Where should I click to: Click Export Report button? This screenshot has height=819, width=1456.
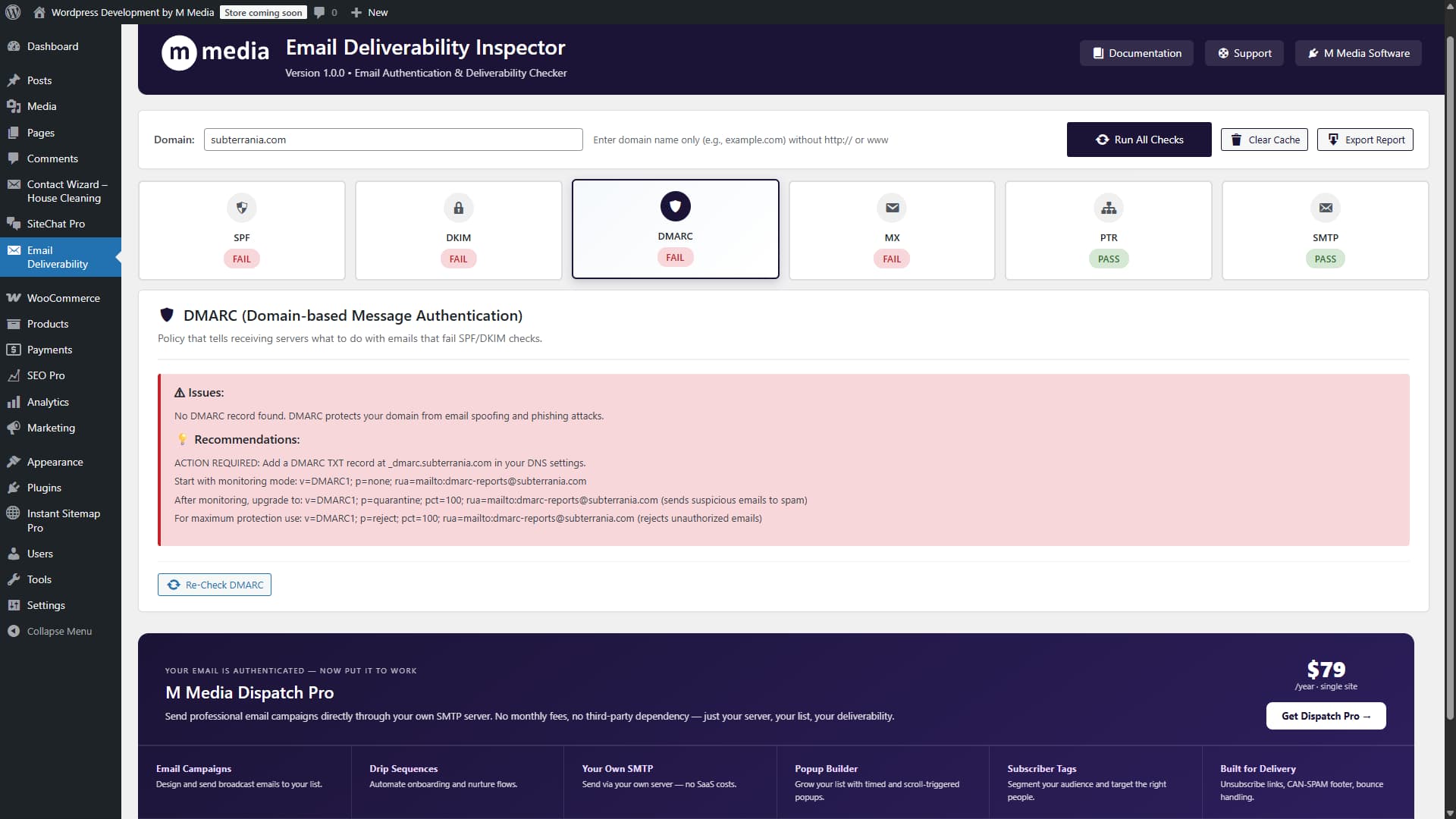[1365, 140]
